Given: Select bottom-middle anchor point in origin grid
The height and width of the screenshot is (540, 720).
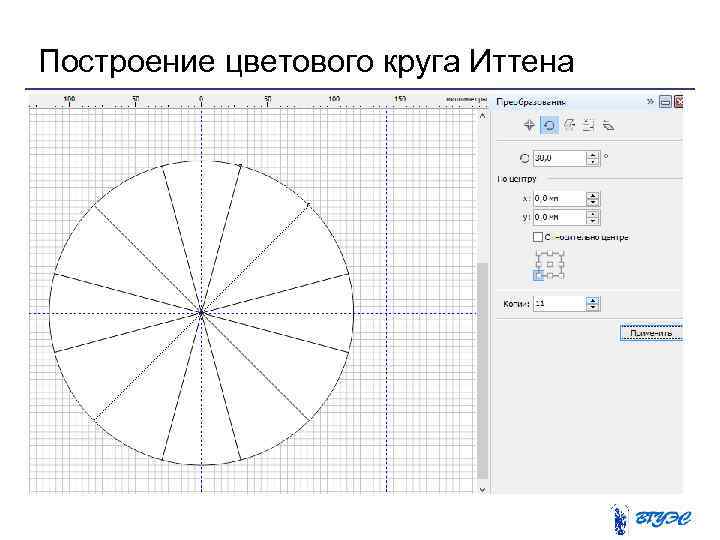Looking at the screenshot, I should pyautogui.click(x=550, y=276).
